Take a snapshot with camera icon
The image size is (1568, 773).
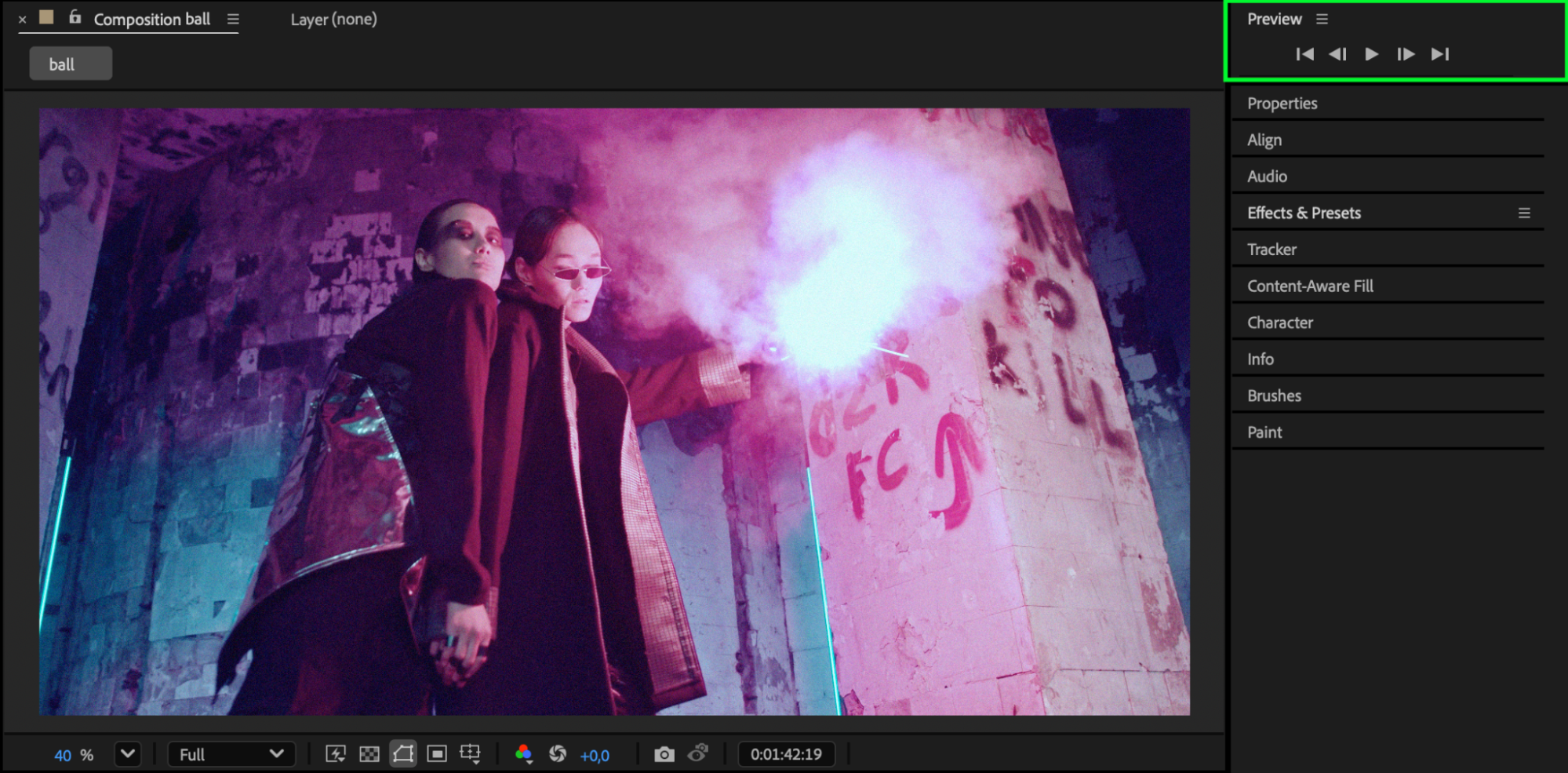tap(664, 754)
